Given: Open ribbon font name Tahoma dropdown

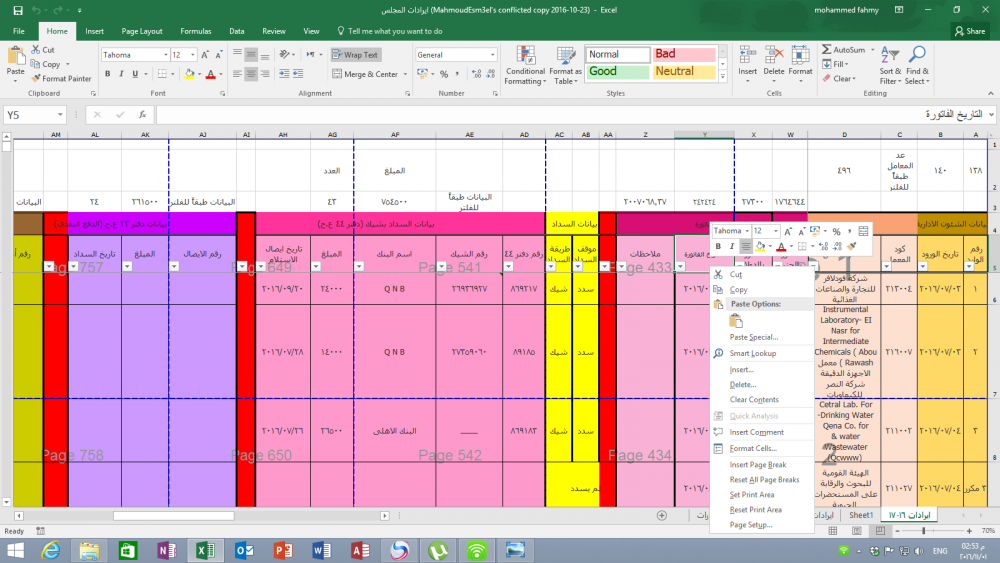Looking at the screenshot, I should point(166,55).
